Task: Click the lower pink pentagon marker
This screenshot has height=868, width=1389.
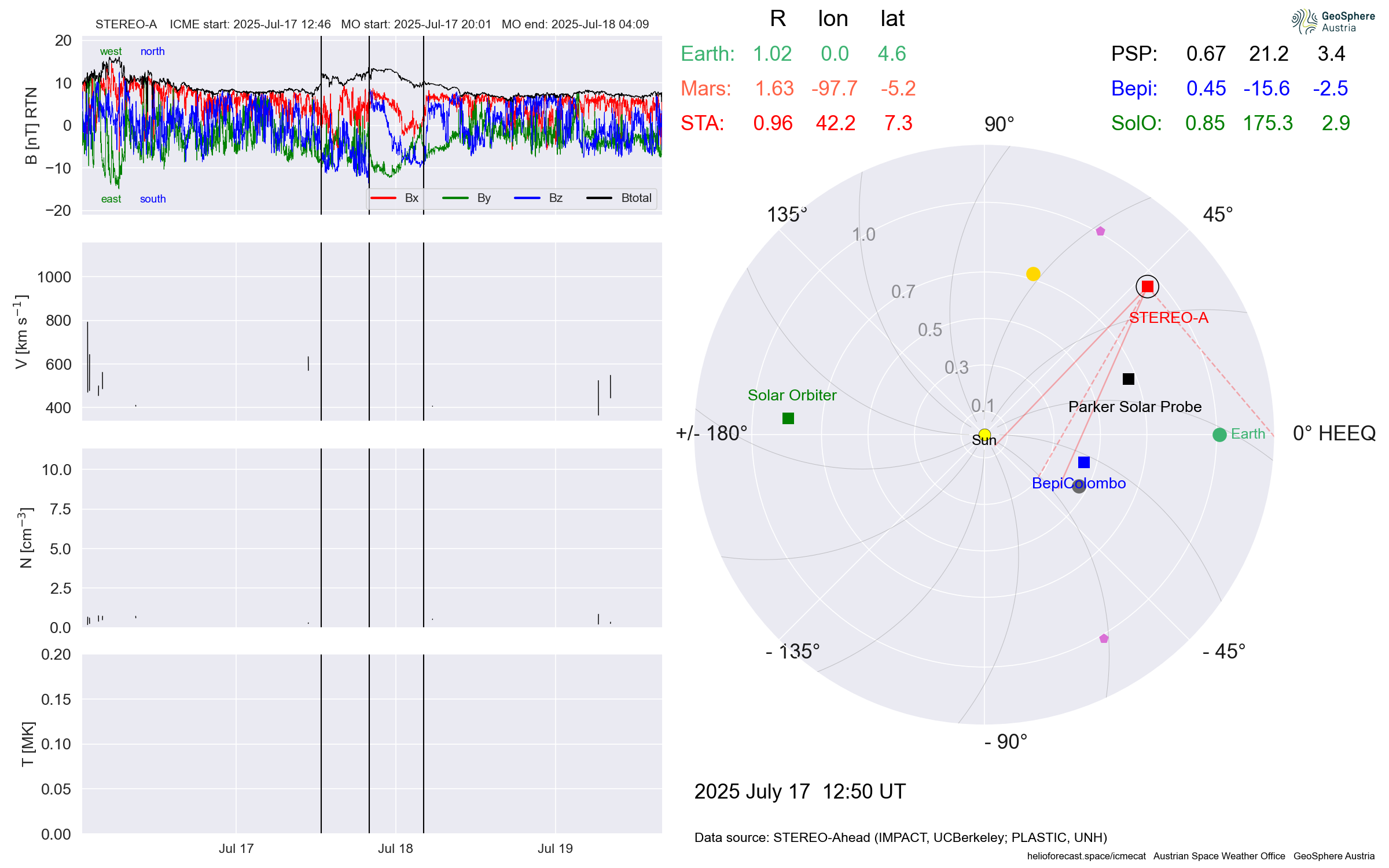Action: pyautogui.click(x=1104, y=639)
